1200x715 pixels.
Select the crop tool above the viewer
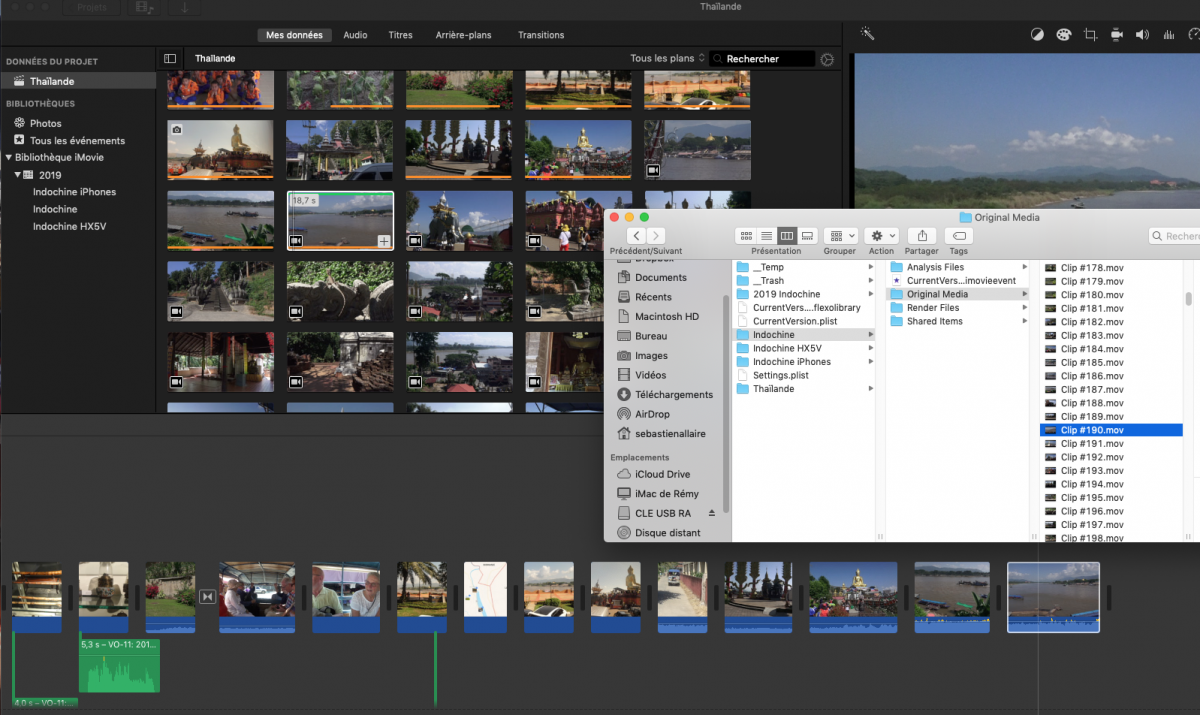pos(1090,35)
